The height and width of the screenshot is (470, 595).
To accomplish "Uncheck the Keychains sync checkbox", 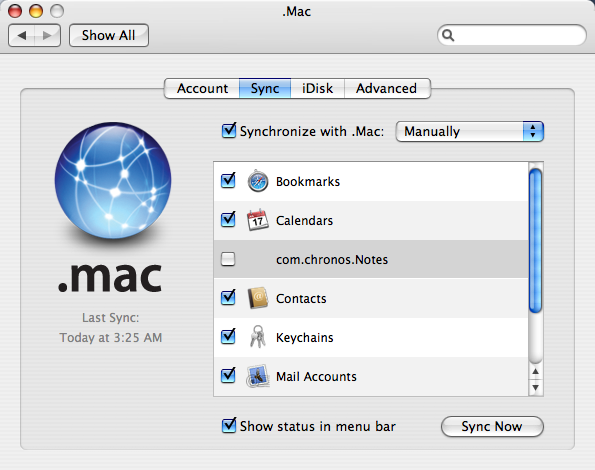I will tap(228, 336).
